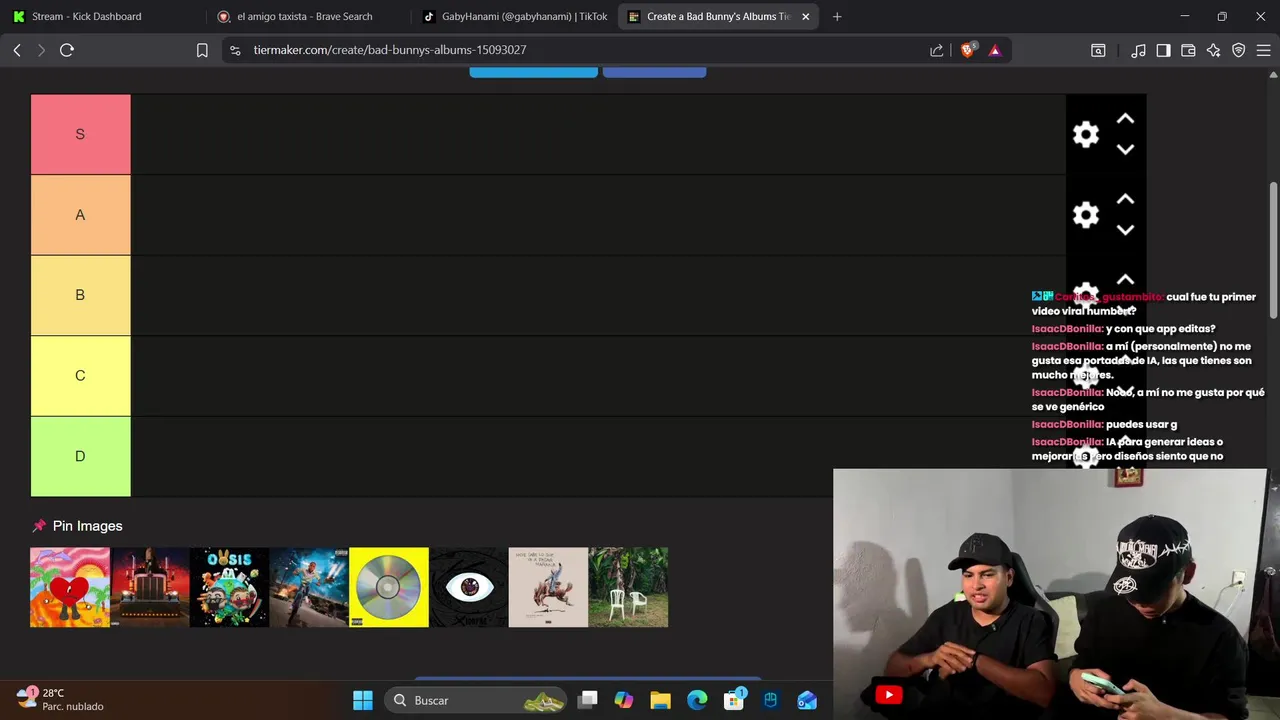Viewport: 1280px width, 720px height.
Task: Pick the white plastic chairs album cover
Action: coord(628,587)
